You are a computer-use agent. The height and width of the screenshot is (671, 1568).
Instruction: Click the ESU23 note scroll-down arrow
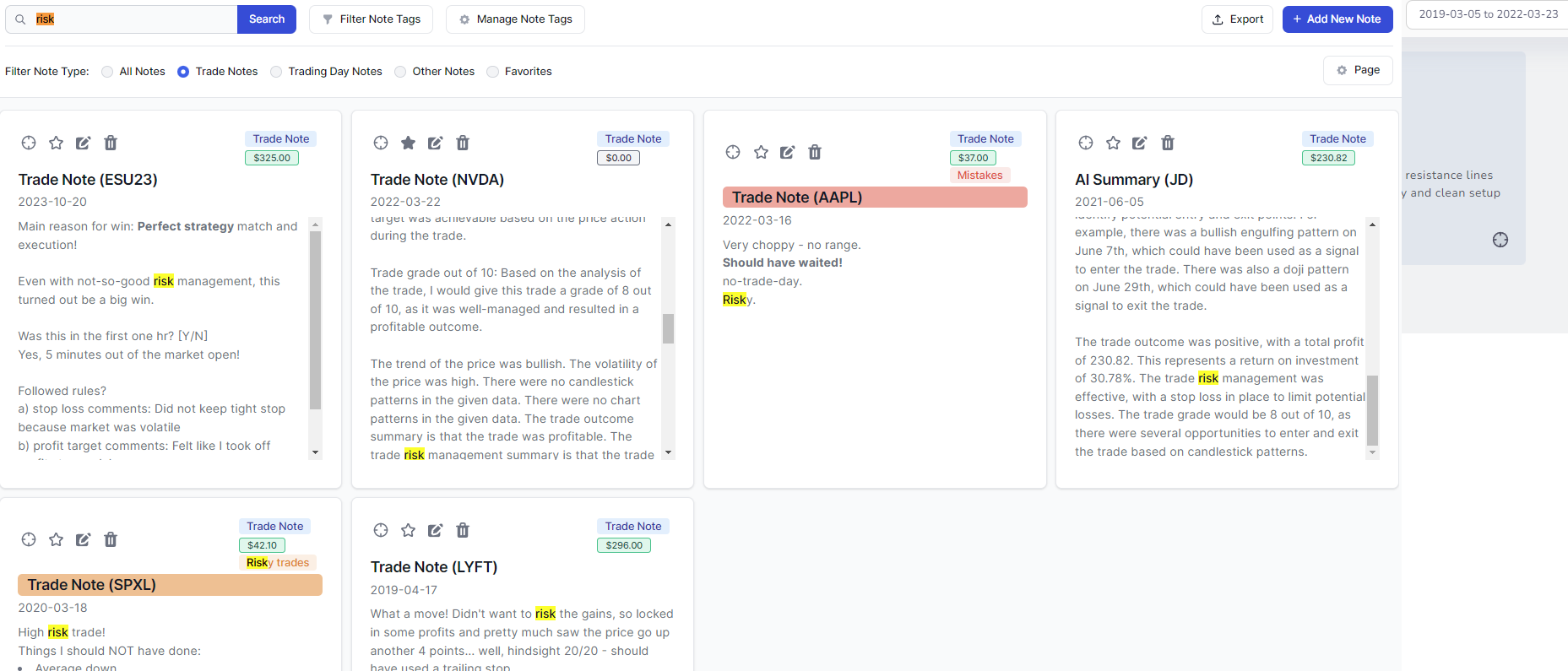point(316,453)
